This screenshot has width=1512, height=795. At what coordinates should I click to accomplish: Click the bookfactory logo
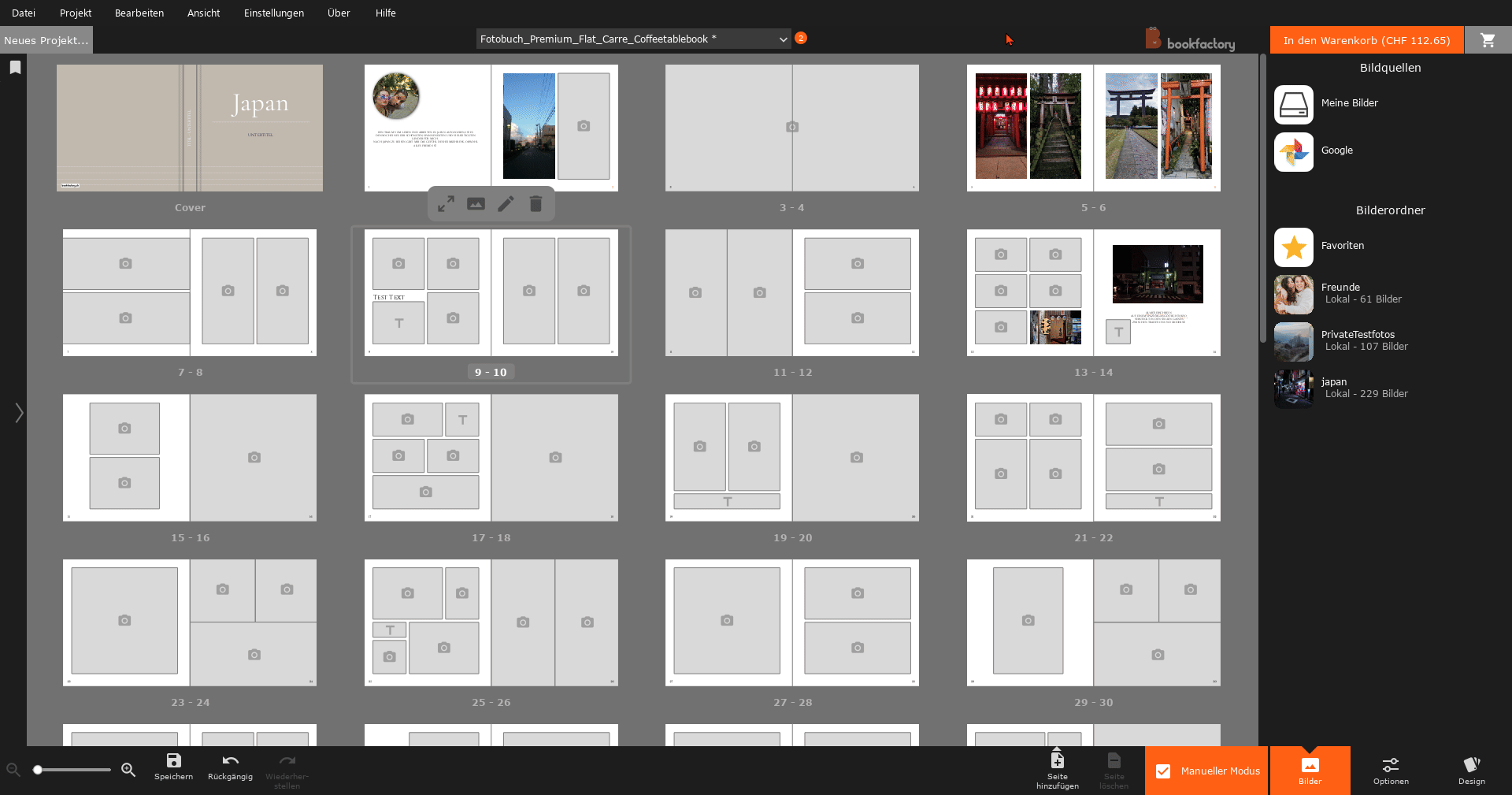(x=1191, y=40)
